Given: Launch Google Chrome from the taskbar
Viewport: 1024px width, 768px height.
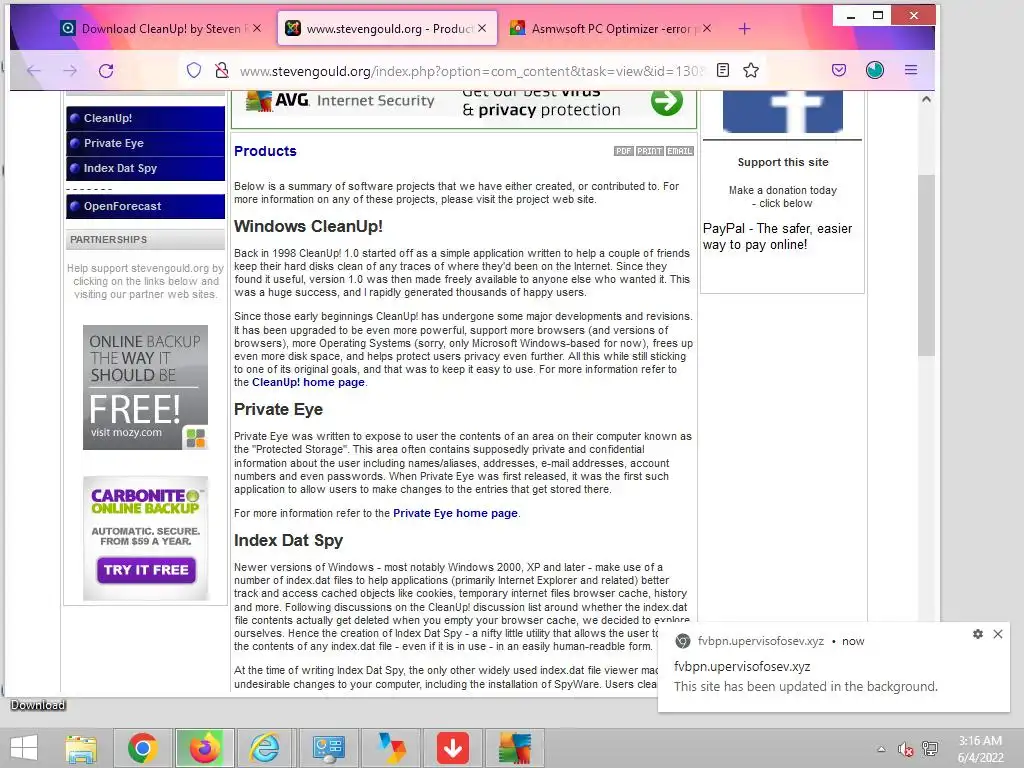Looking at the screenshot, I should [x=142, y=748].
